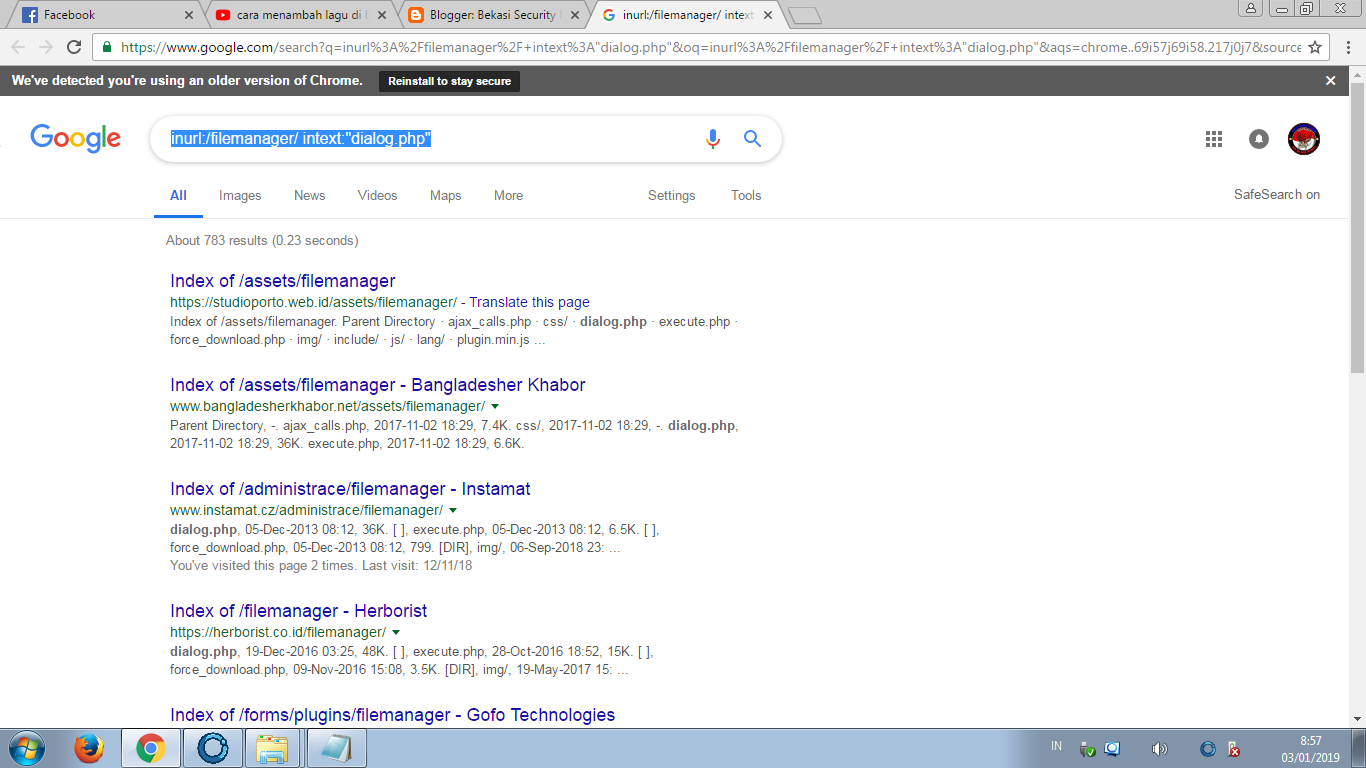This screenshot has width=1366, height=768.
Task: Open the taskbar clock showing 8:57
Action: click(x=1310, y=749)
